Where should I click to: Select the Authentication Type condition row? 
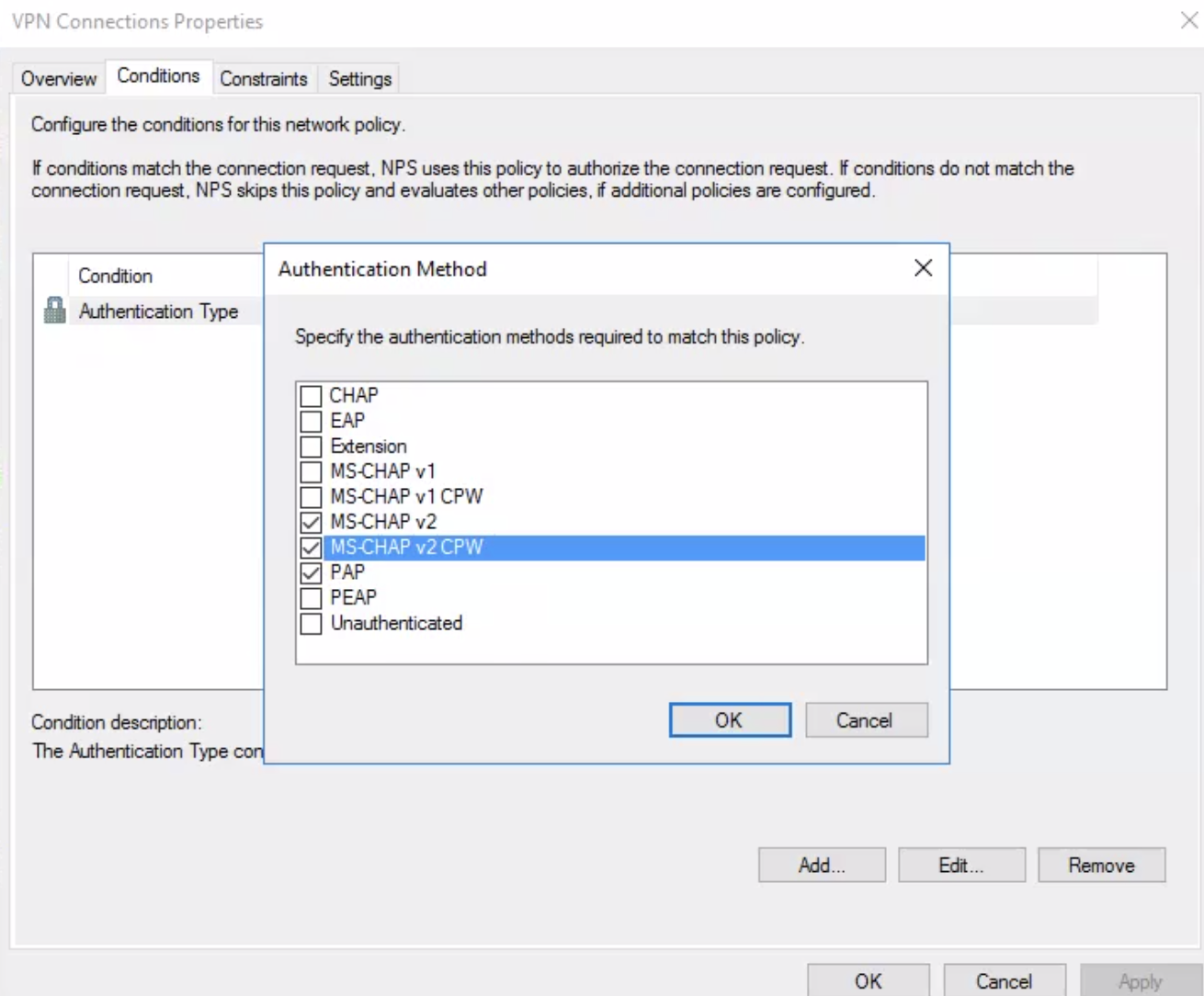pyautogui.click(x=158, y=311)
